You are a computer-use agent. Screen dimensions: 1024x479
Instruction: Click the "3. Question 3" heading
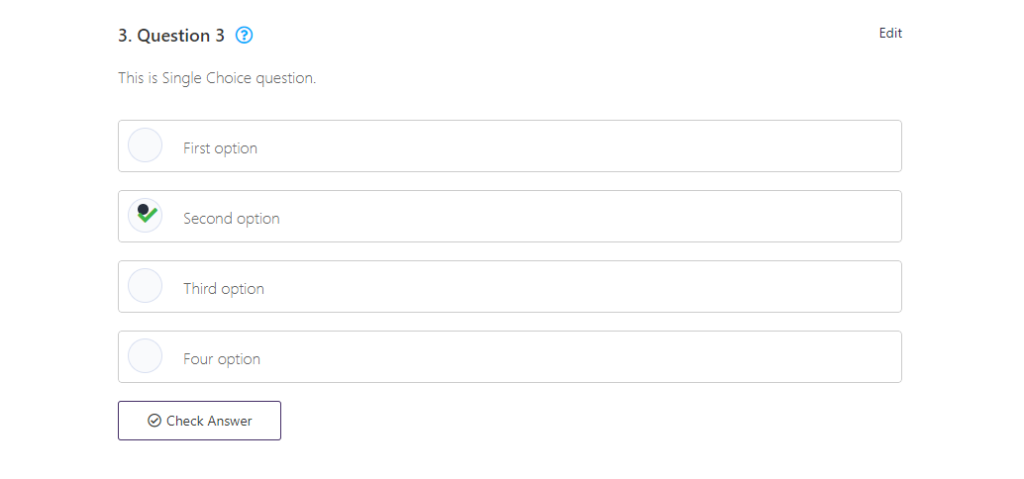pos(171,36)
